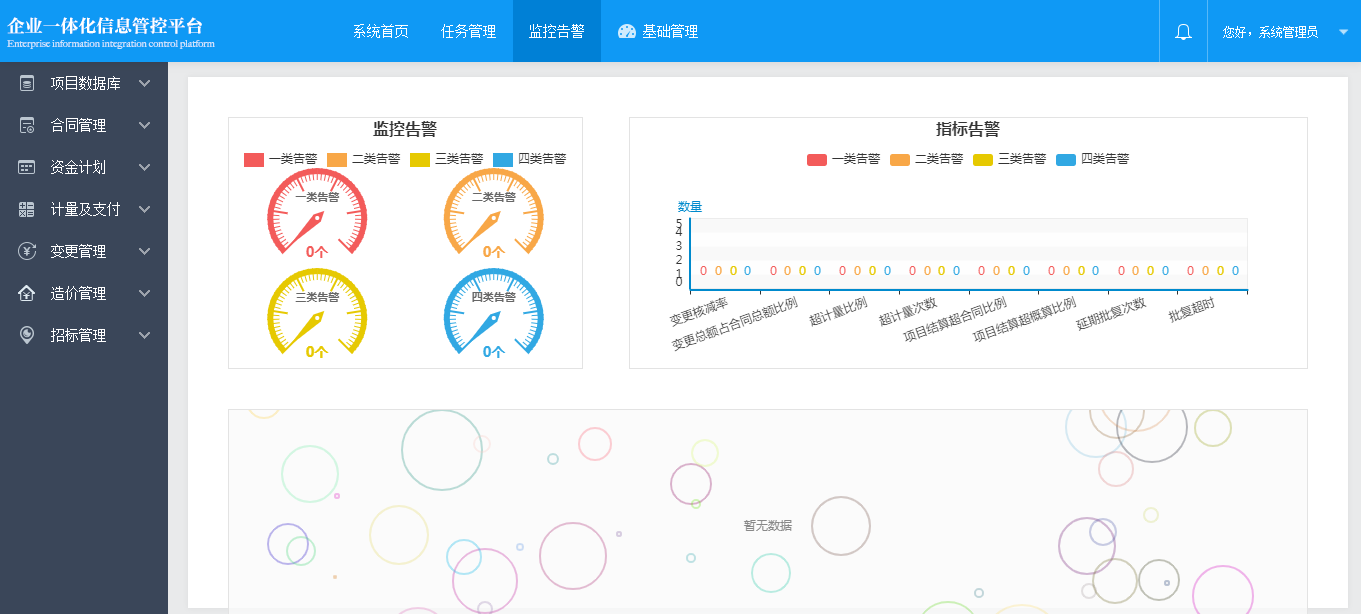Click the orange 0个 gauge value
The width and height of the screenshot is (1361, 614).
coord(494,252)
